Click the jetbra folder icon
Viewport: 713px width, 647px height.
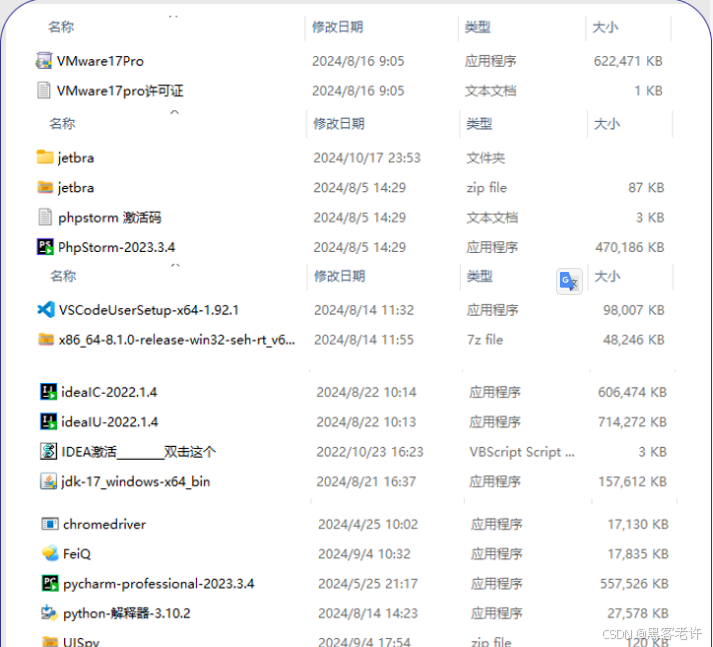pos(45,157)
